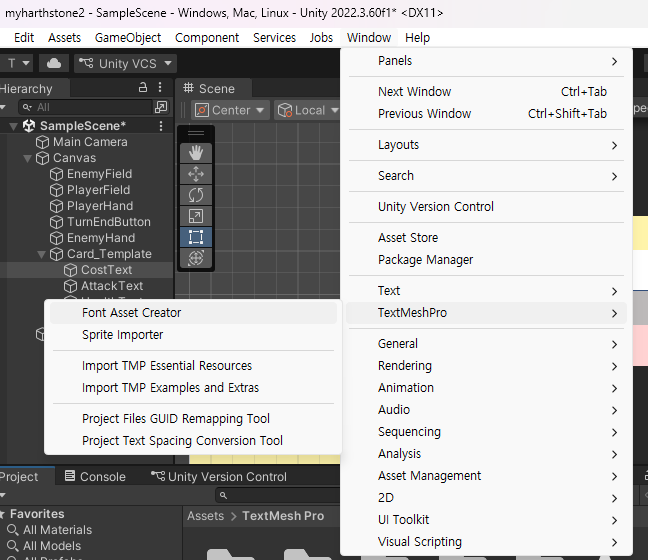Open the account T dropdown
Image resolution: width=648 pixels, height=560 pixels.
[x=18, y=63]
